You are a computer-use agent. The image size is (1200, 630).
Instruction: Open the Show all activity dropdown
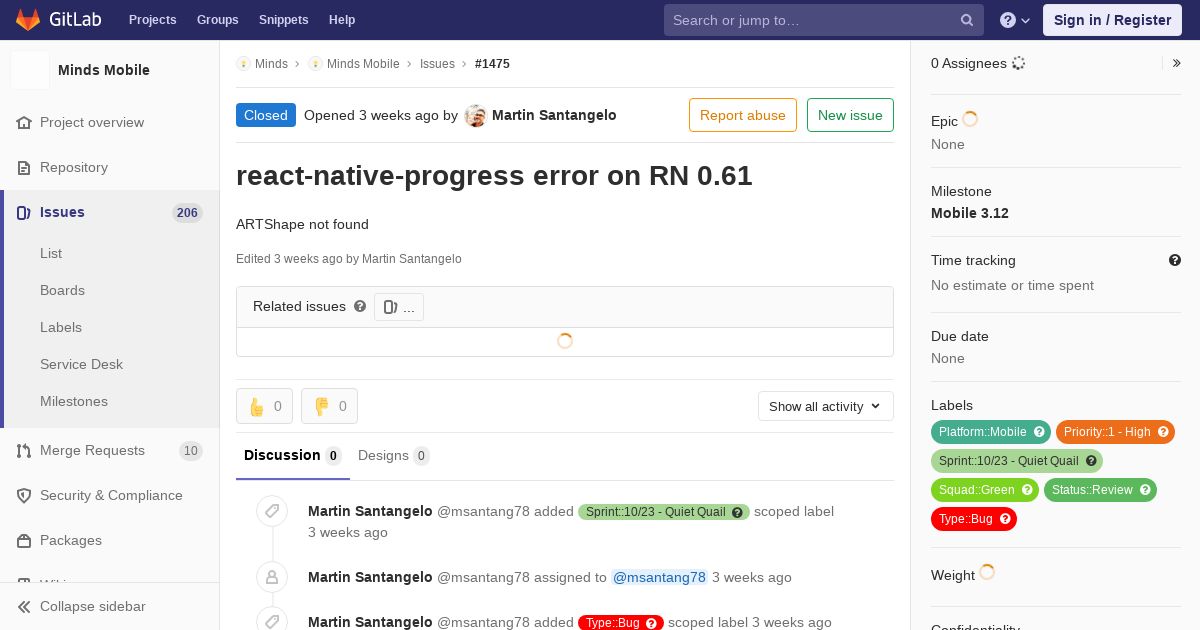pos(825,406)
